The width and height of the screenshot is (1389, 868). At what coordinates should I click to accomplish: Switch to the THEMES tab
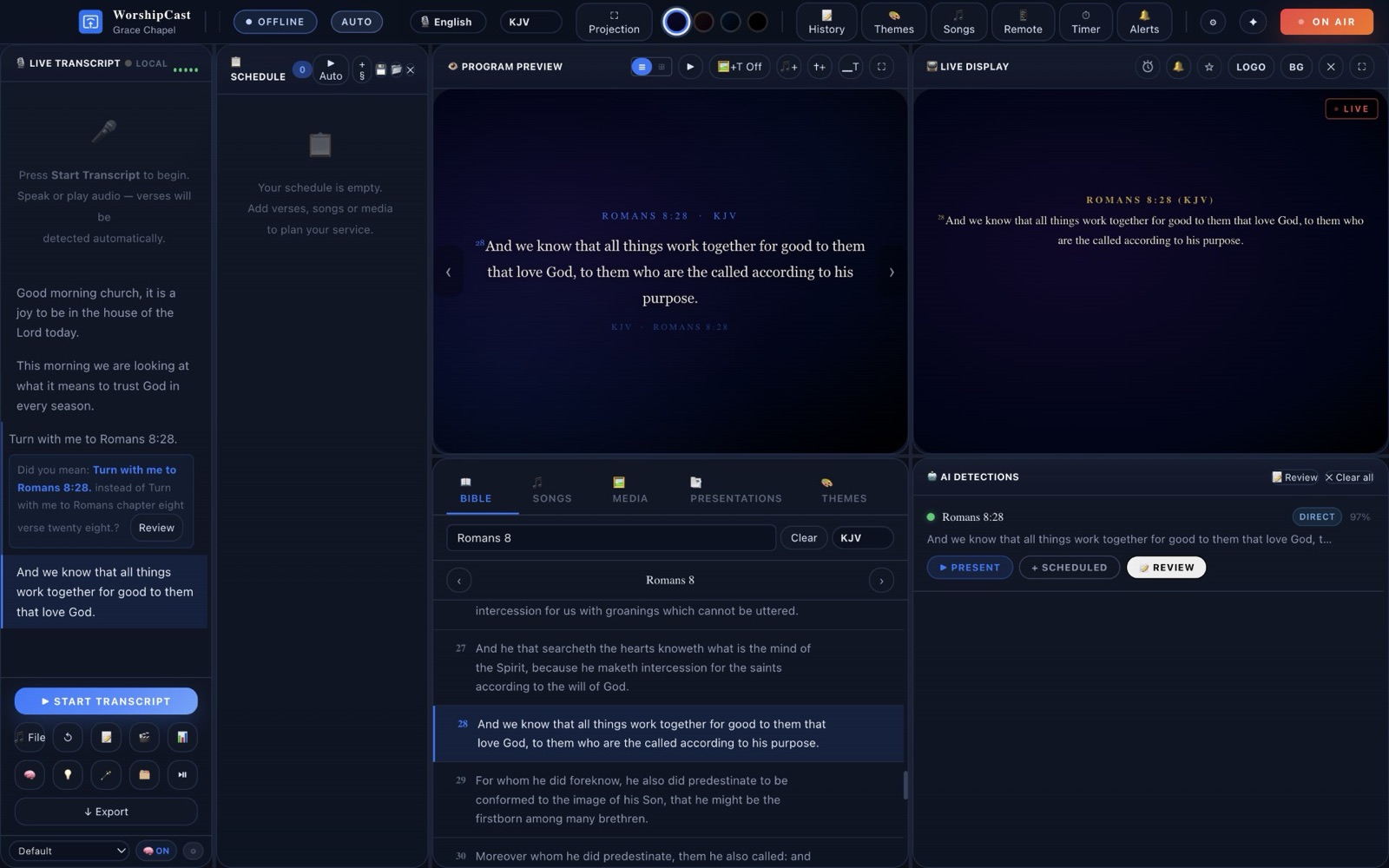point(844,490)
